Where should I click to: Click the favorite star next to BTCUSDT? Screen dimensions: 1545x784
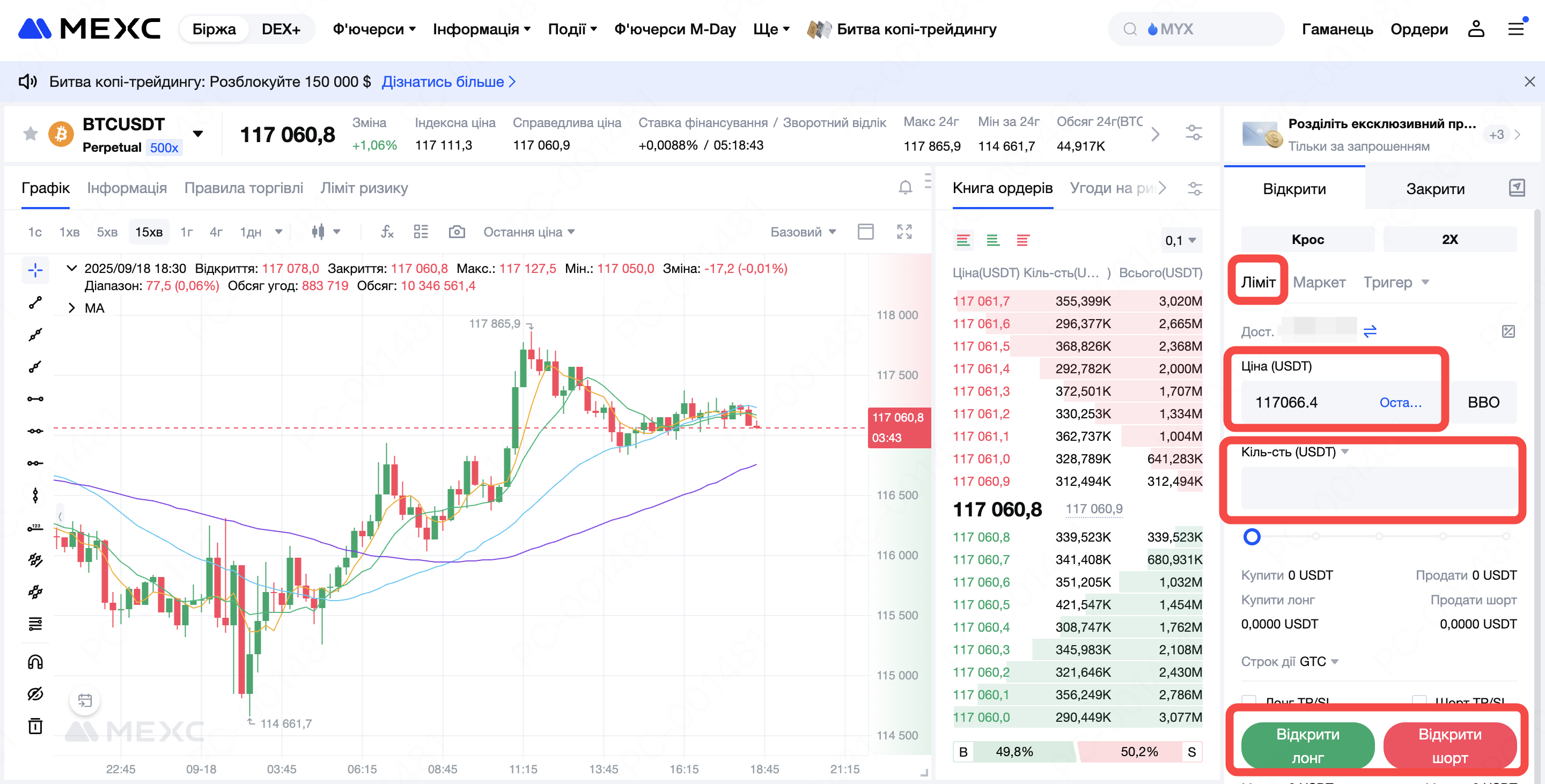coord(30,134)
